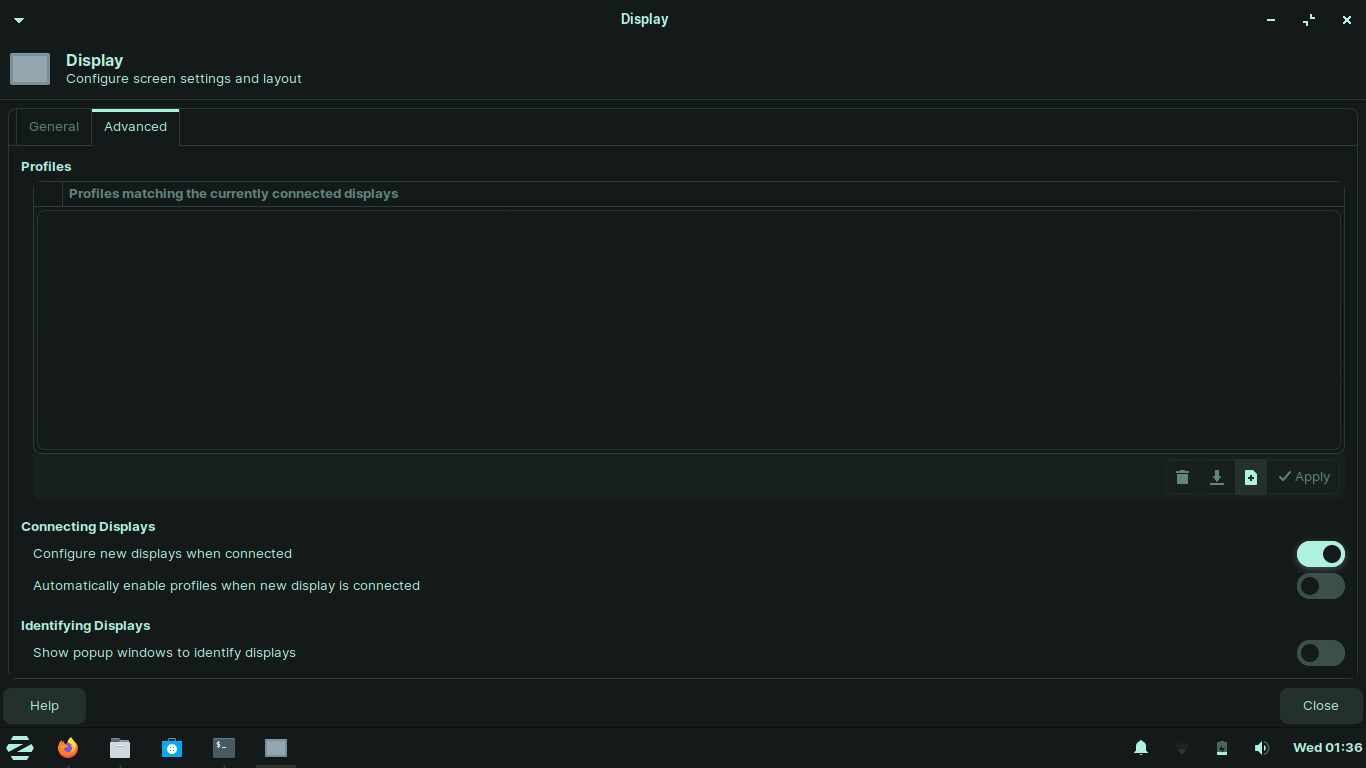Click the delete profile trash icon
Image resolution: width=1366 pixels, height=768 pixels.
pyautogui.click(x=1182, y=477)
